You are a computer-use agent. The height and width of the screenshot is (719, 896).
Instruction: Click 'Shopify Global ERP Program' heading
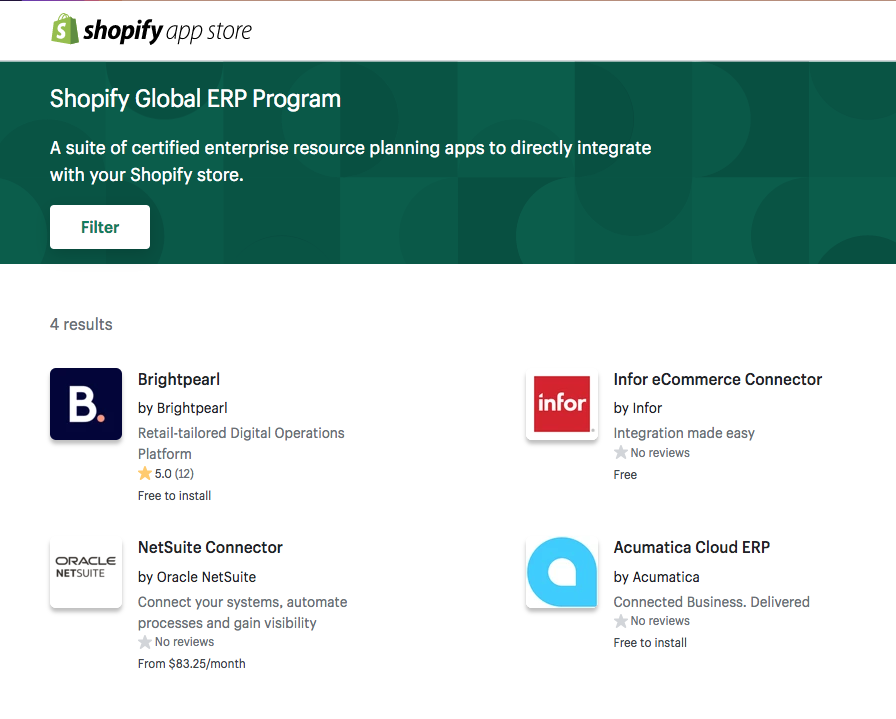pyautogui.click(x=195, y=99)
